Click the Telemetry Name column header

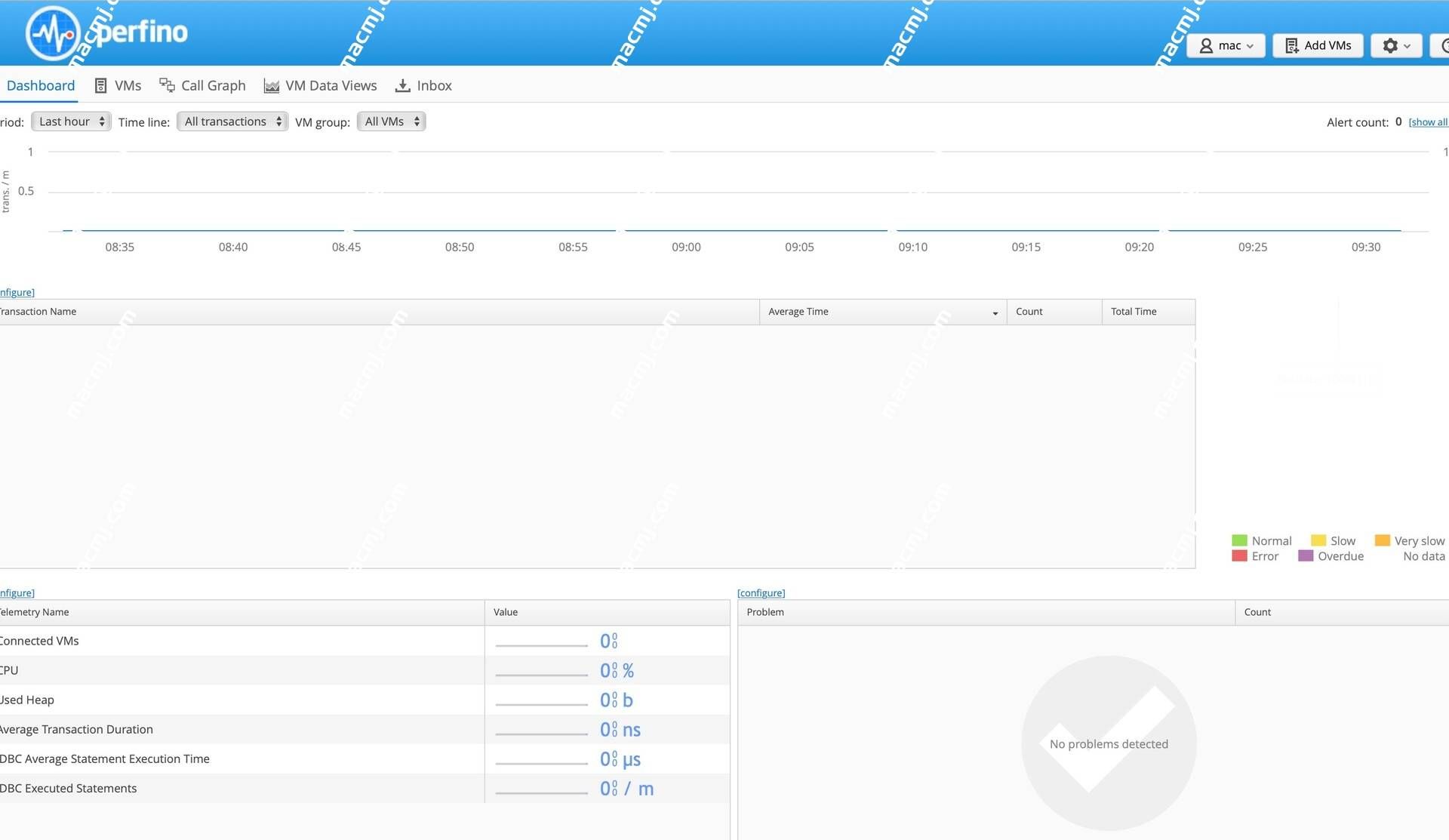241,612
